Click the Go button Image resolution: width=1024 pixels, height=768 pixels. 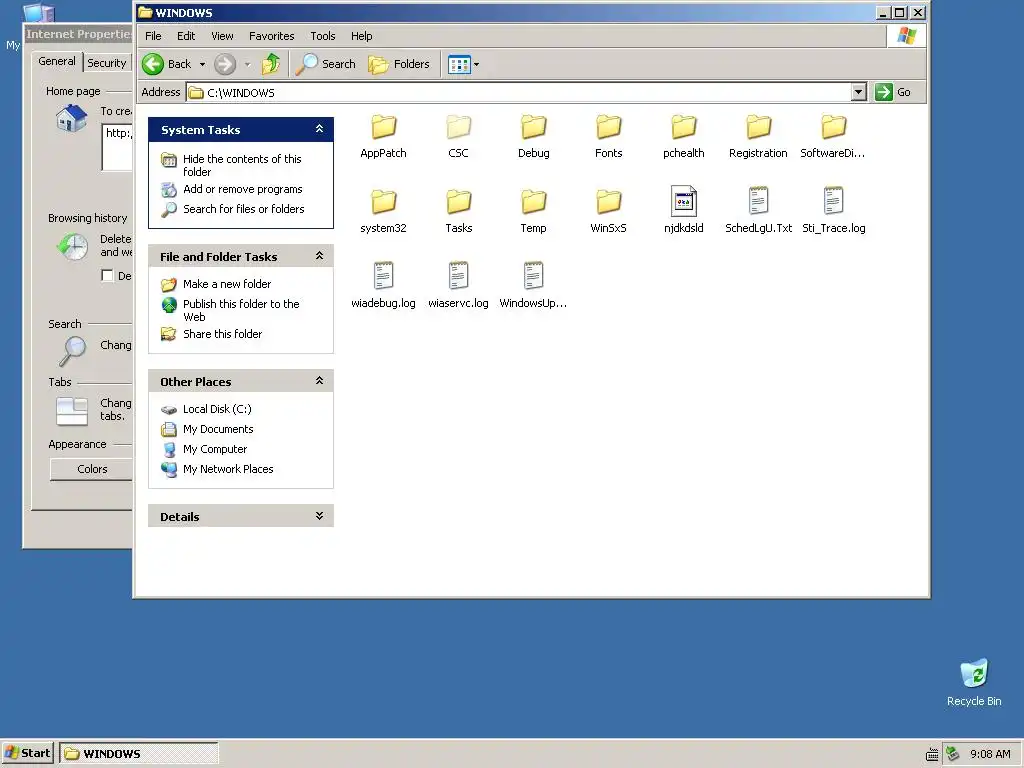tap(893, 92)
